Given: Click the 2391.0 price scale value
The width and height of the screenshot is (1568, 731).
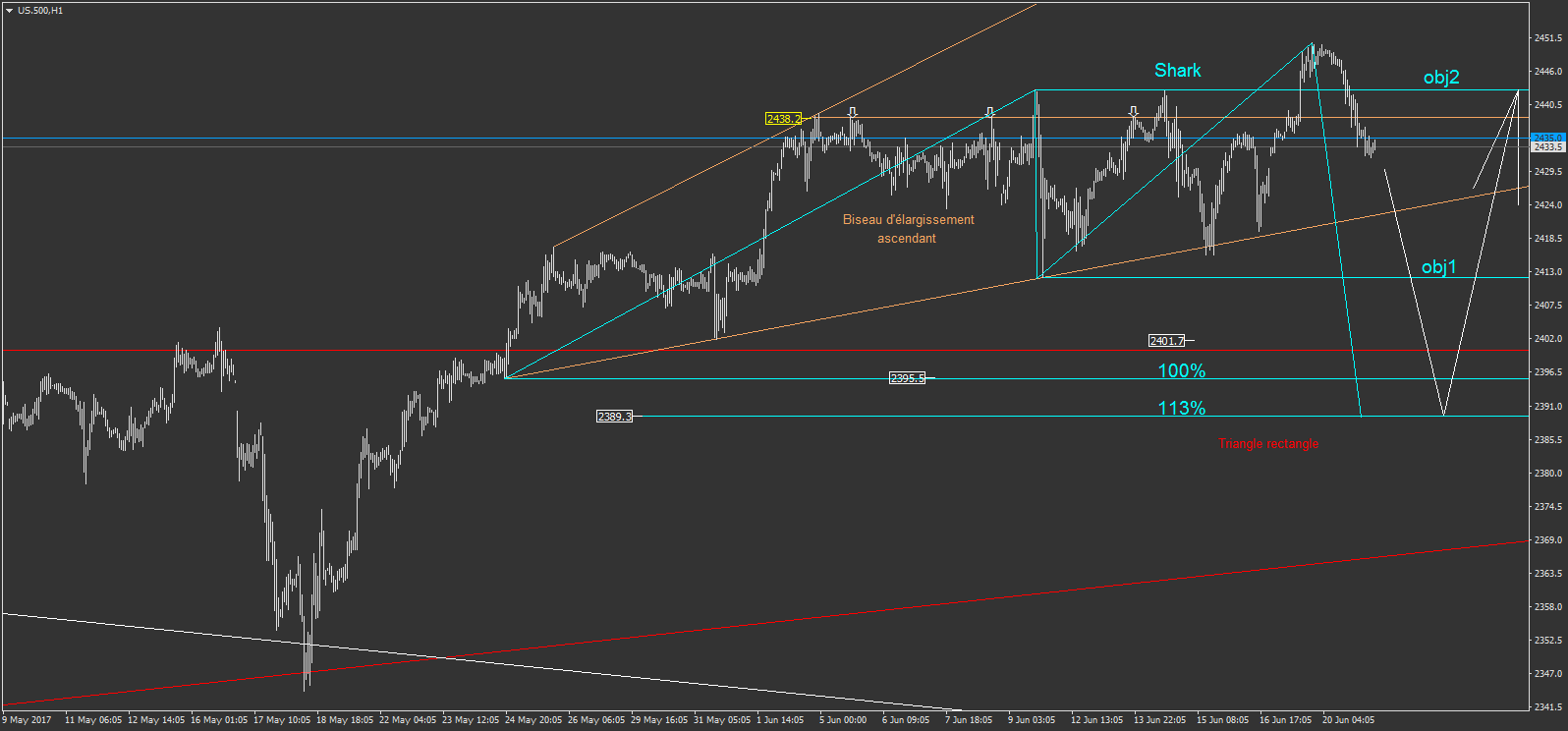Looking at the screenshot, I should (x=1547, y=406).
